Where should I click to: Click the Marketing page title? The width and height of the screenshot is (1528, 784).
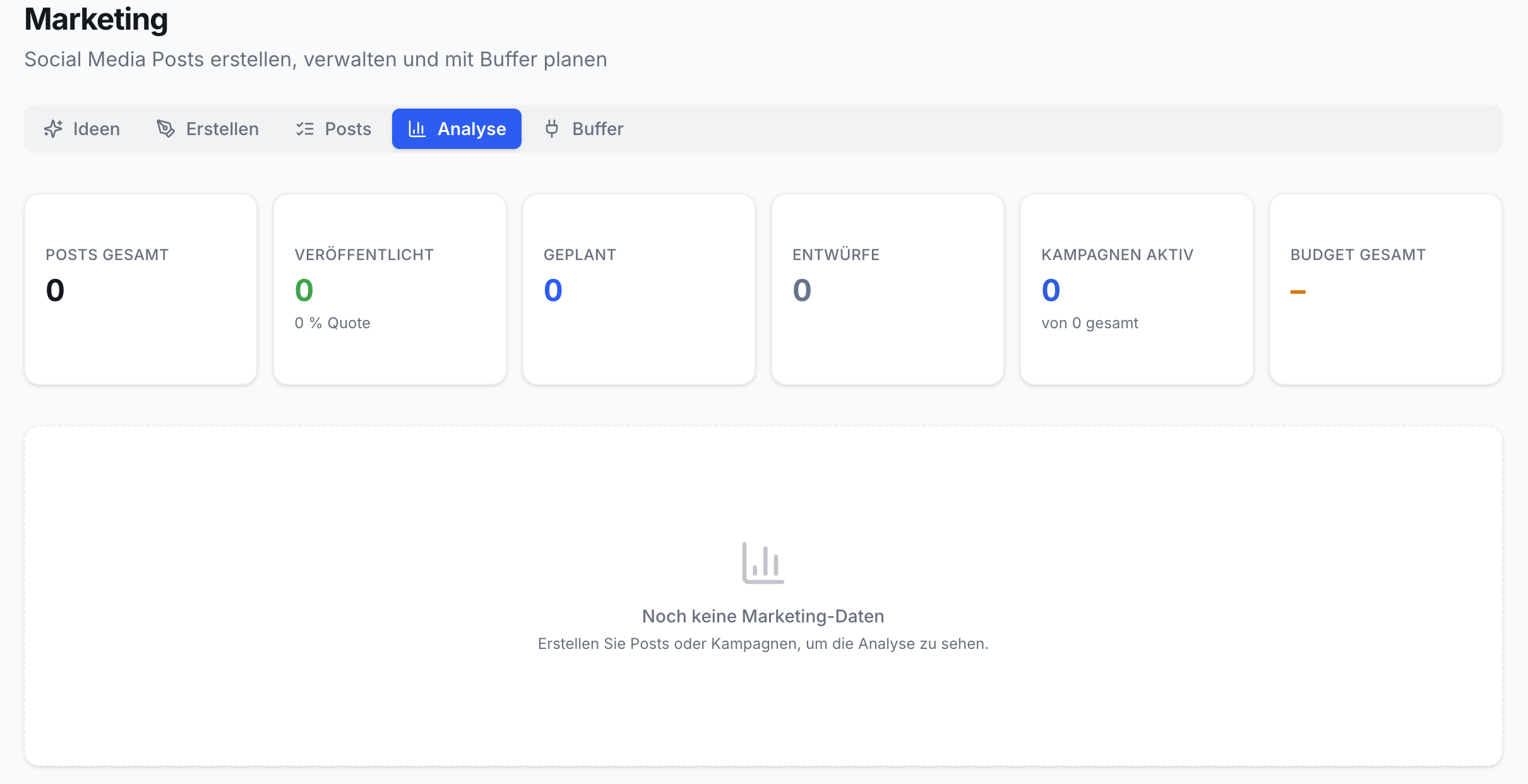click(96, 19)
